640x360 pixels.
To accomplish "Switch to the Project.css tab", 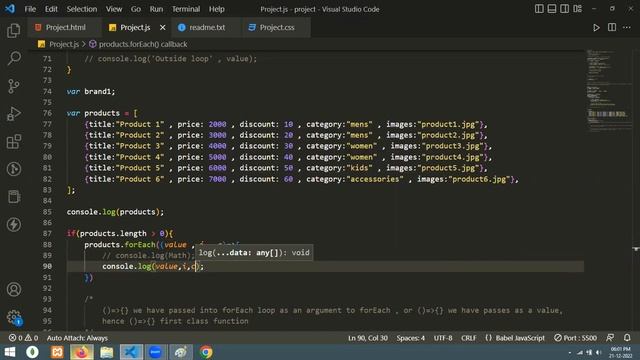I will pos(277,27).
